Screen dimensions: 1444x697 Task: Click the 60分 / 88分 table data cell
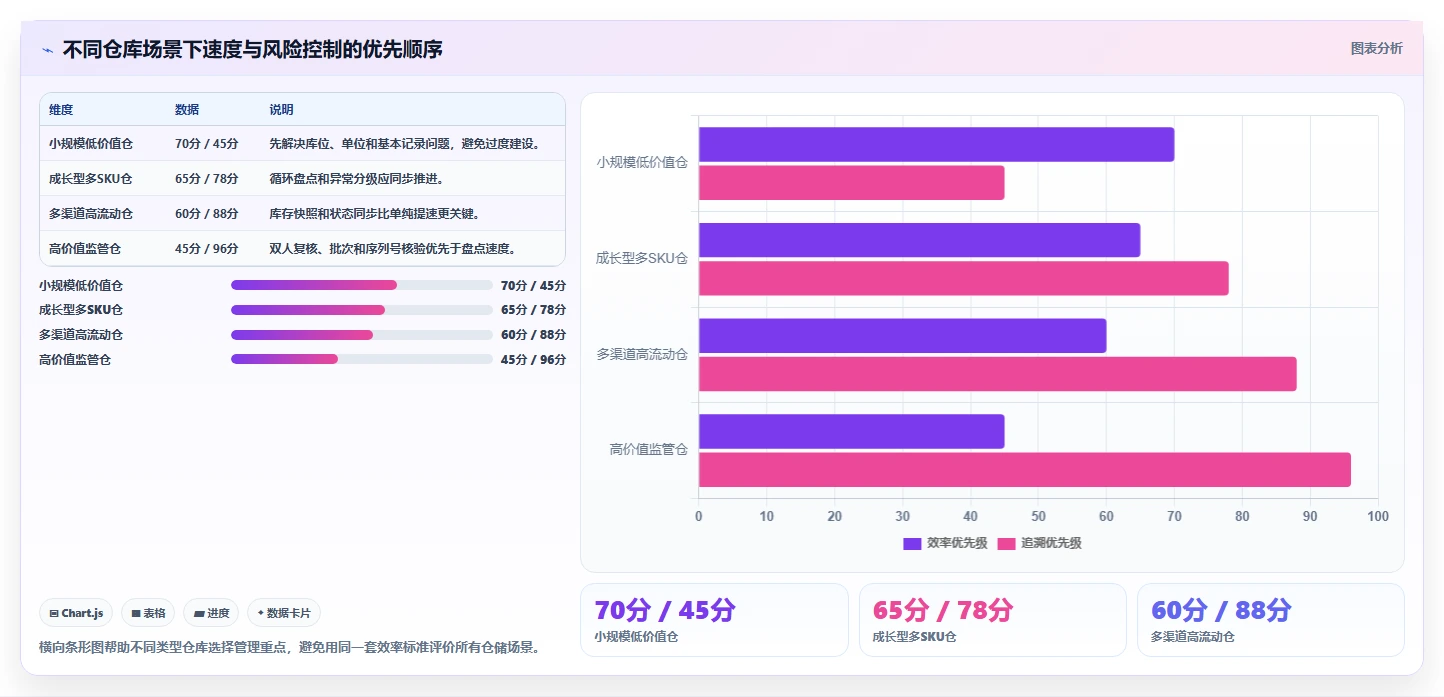point(207,213)
